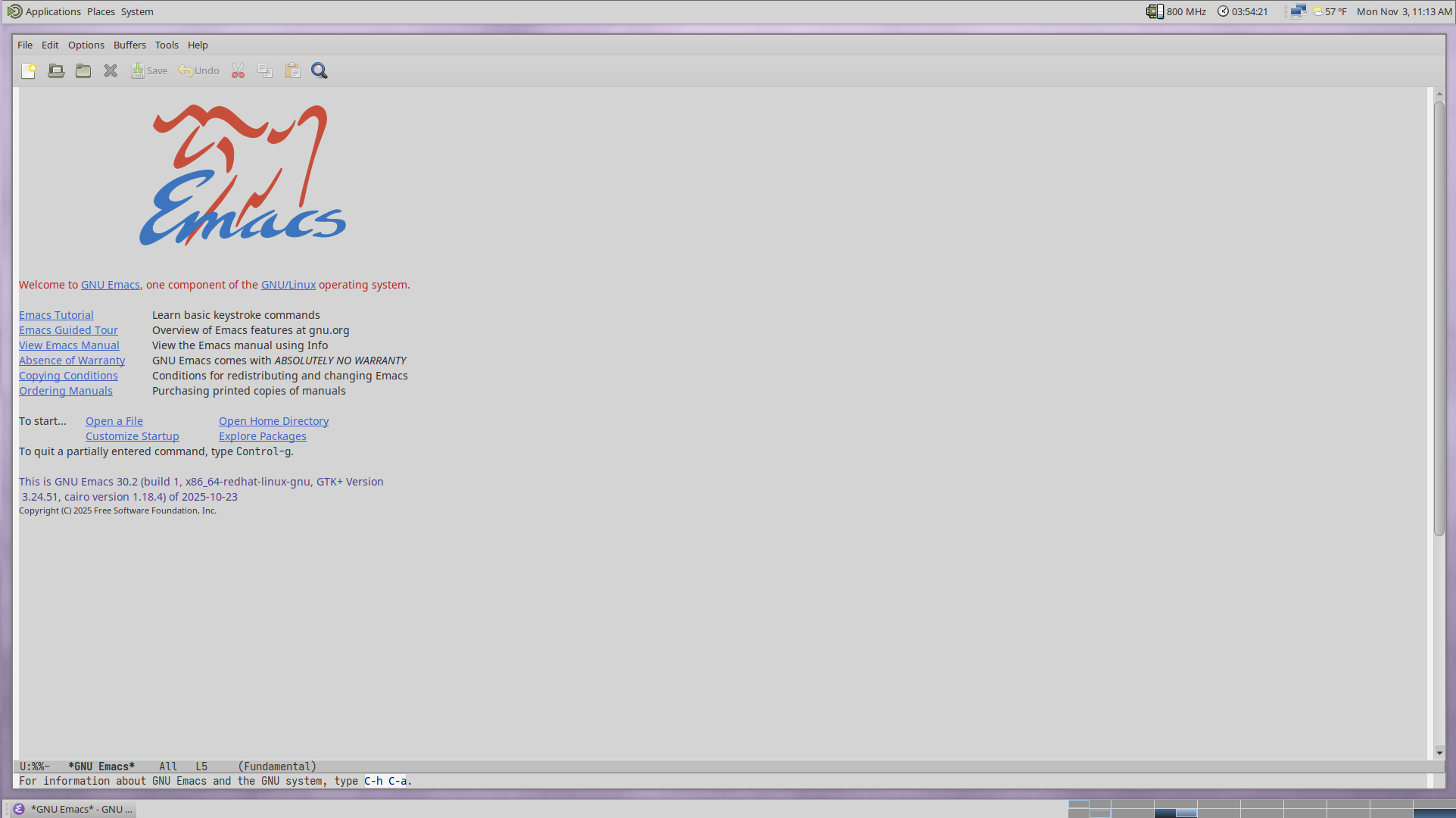Viewport: 1456px width, 818px height.
Task: Follow the Customize Startup link
Action: point(132,436)
